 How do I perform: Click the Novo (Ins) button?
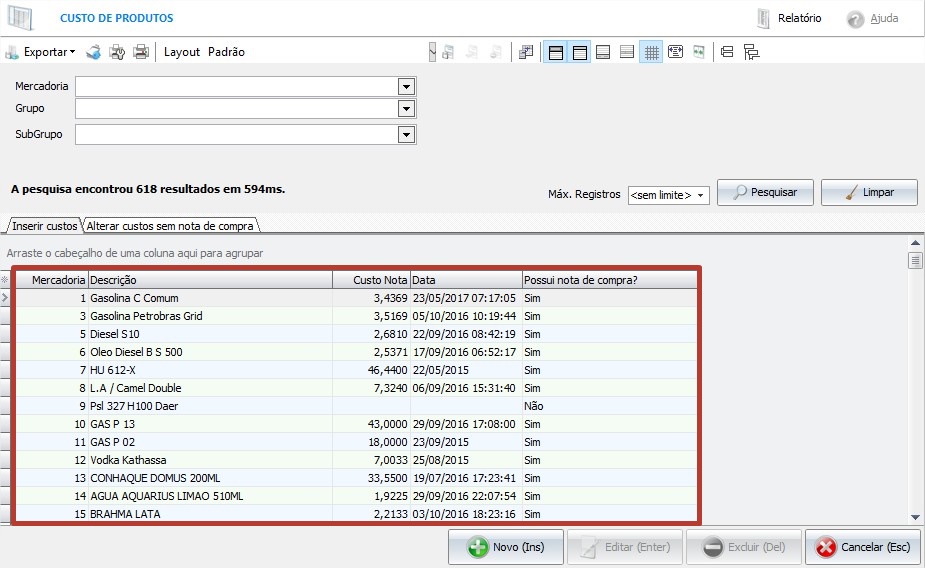click(x=506, y=547)
